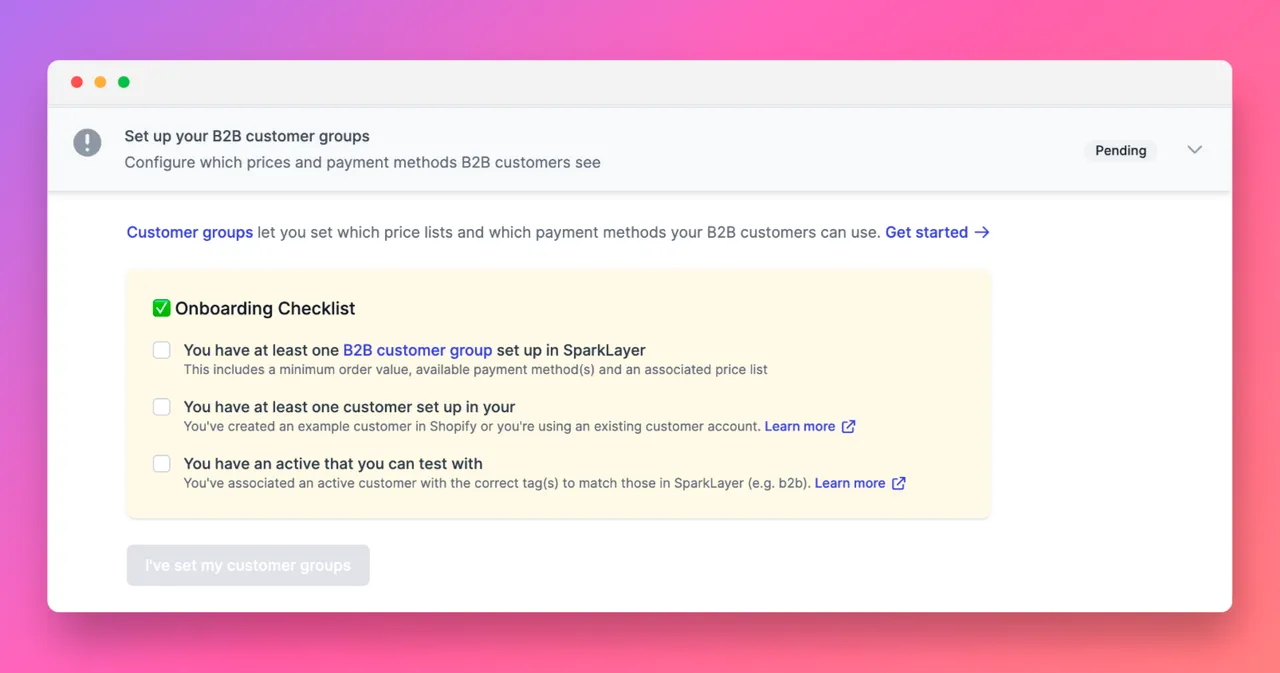Viewport: 1280px width, 673px height.
Task: Click the arrow icon beside Get started
Action: [x=982, y=232]
